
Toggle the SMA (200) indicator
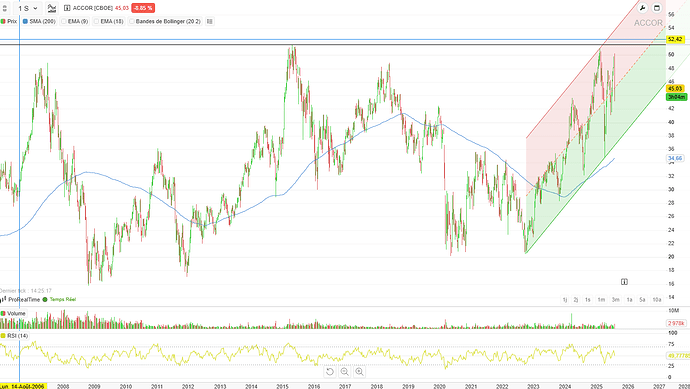tap(39, 21)
